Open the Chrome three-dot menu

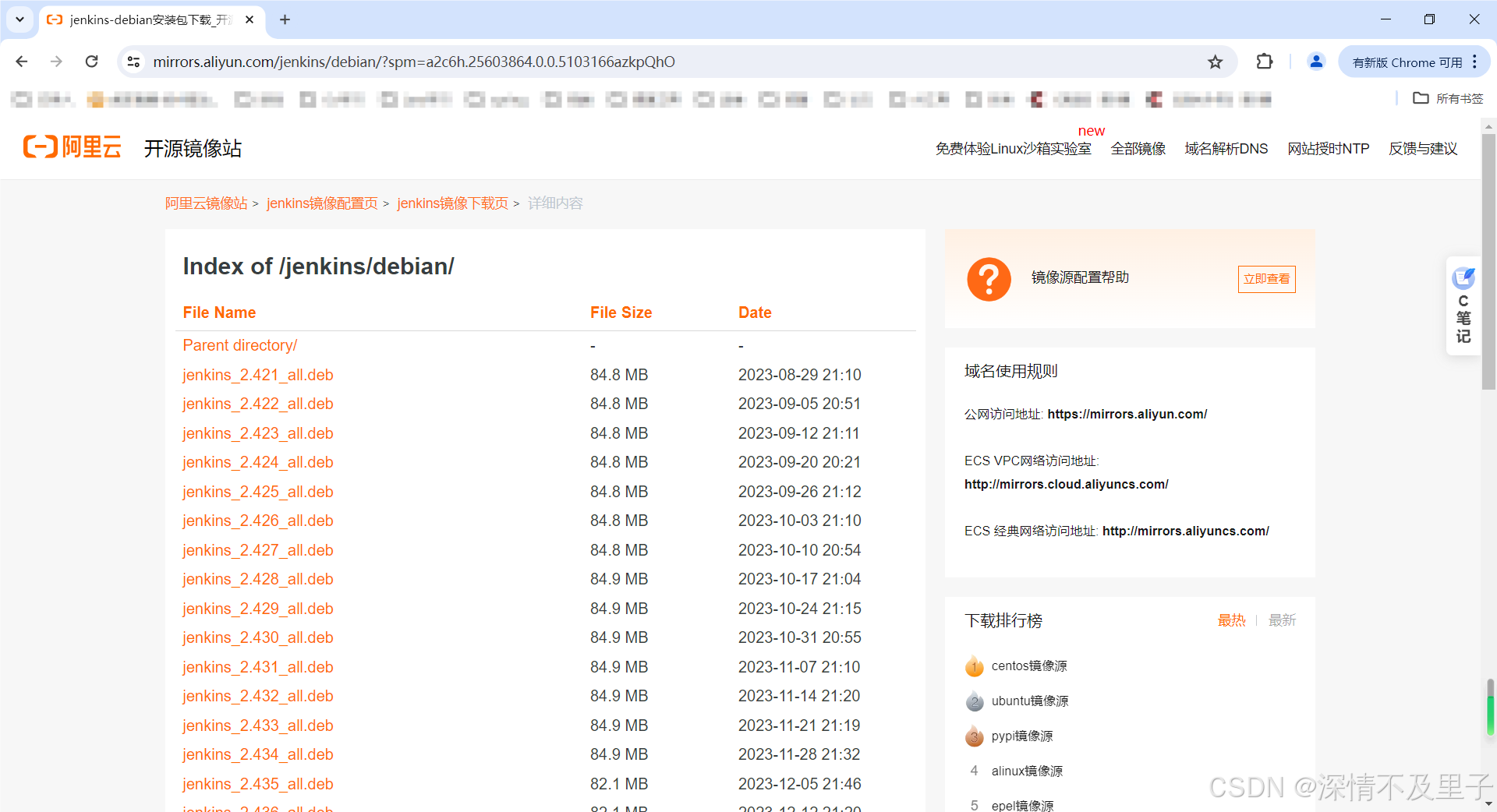tap(1474, 62)
